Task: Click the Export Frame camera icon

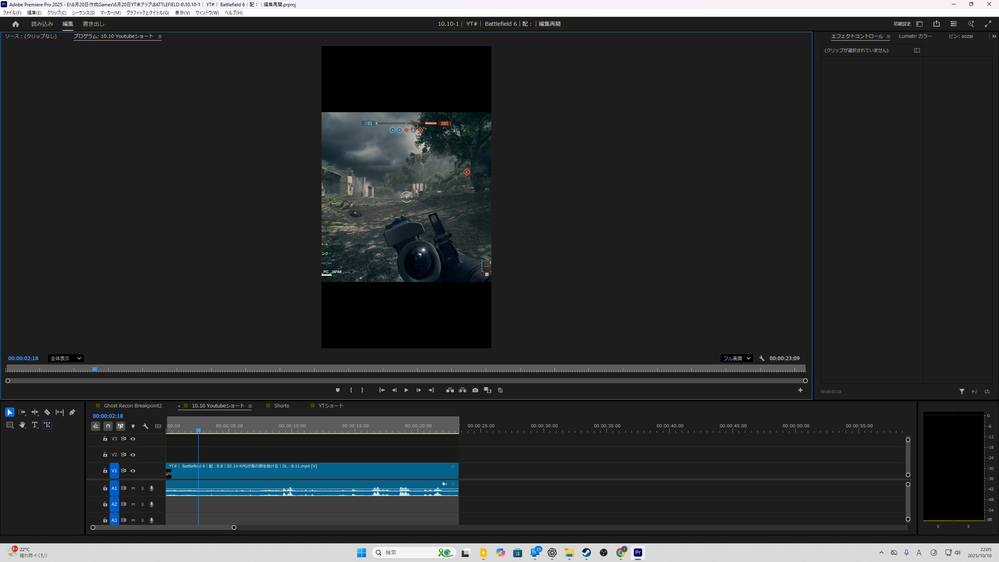Action: (x=475, y=390)
